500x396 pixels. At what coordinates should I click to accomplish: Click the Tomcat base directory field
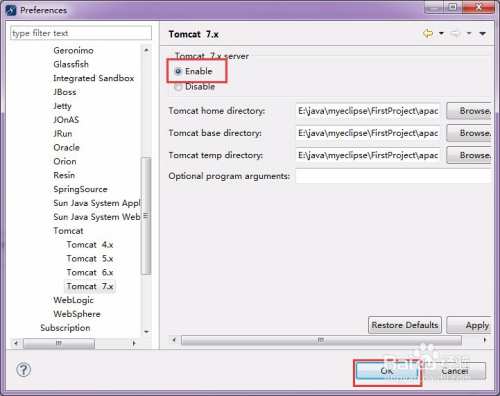pyautogui.click(x=368, y=133)
